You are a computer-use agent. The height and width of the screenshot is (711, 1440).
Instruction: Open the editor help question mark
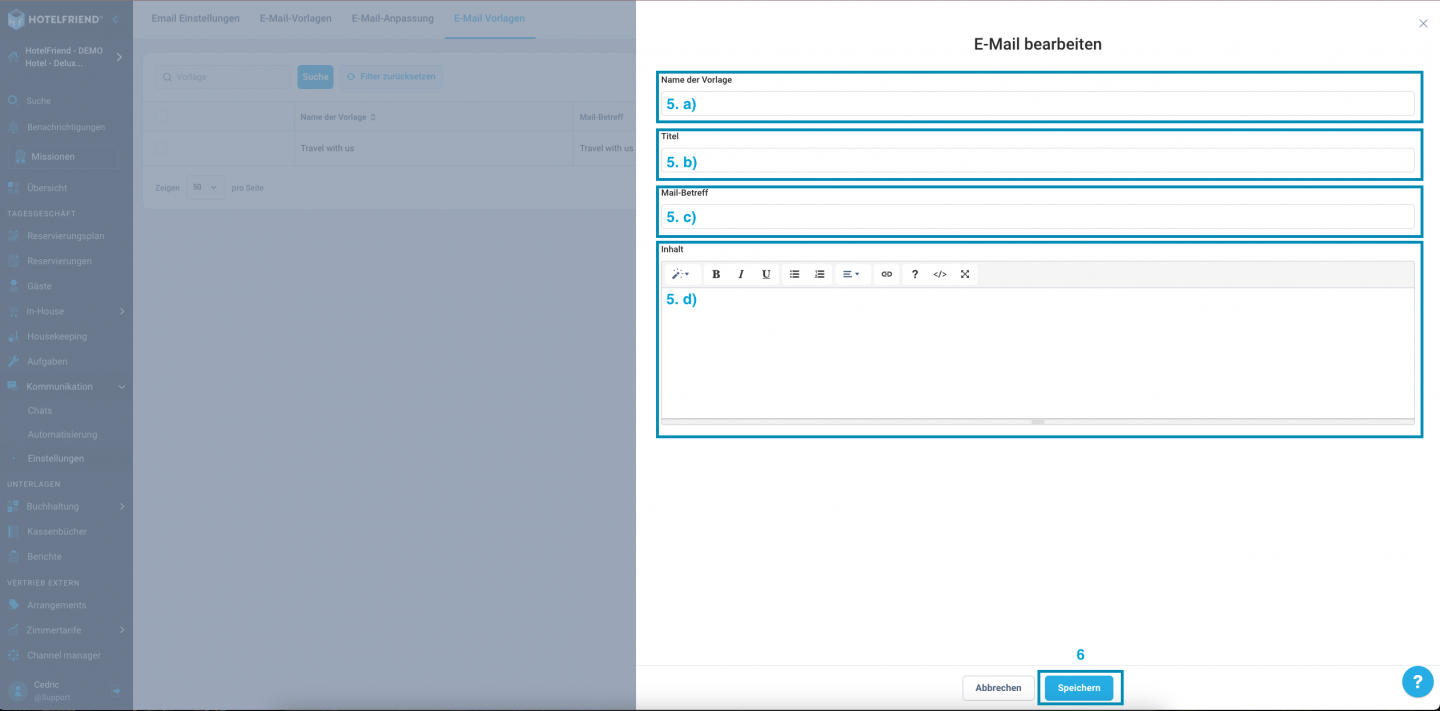coord(915,274)
